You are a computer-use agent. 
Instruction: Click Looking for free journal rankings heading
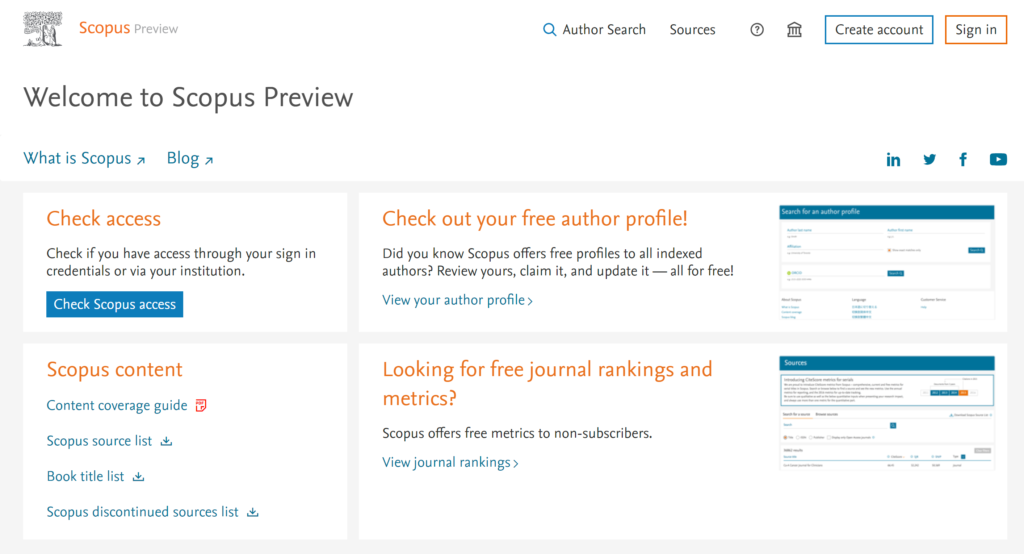(547, 384)
